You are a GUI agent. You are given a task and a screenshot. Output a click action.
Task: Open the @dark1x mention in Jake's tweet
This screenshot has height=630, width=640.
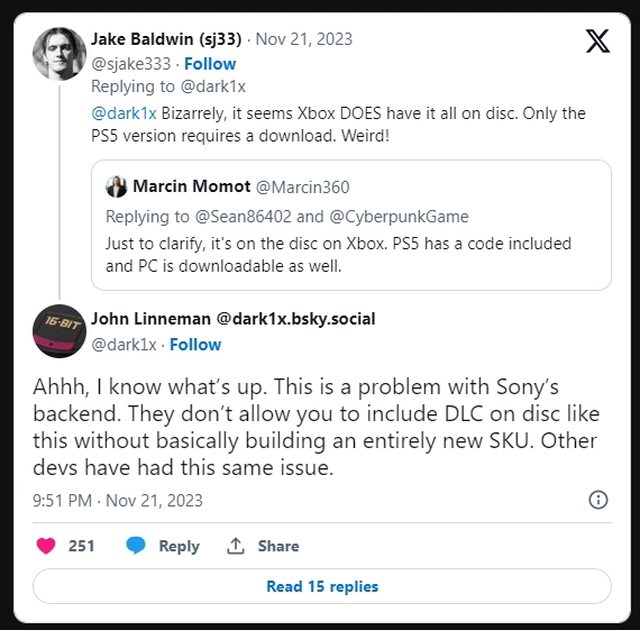(x=121, y=112)
